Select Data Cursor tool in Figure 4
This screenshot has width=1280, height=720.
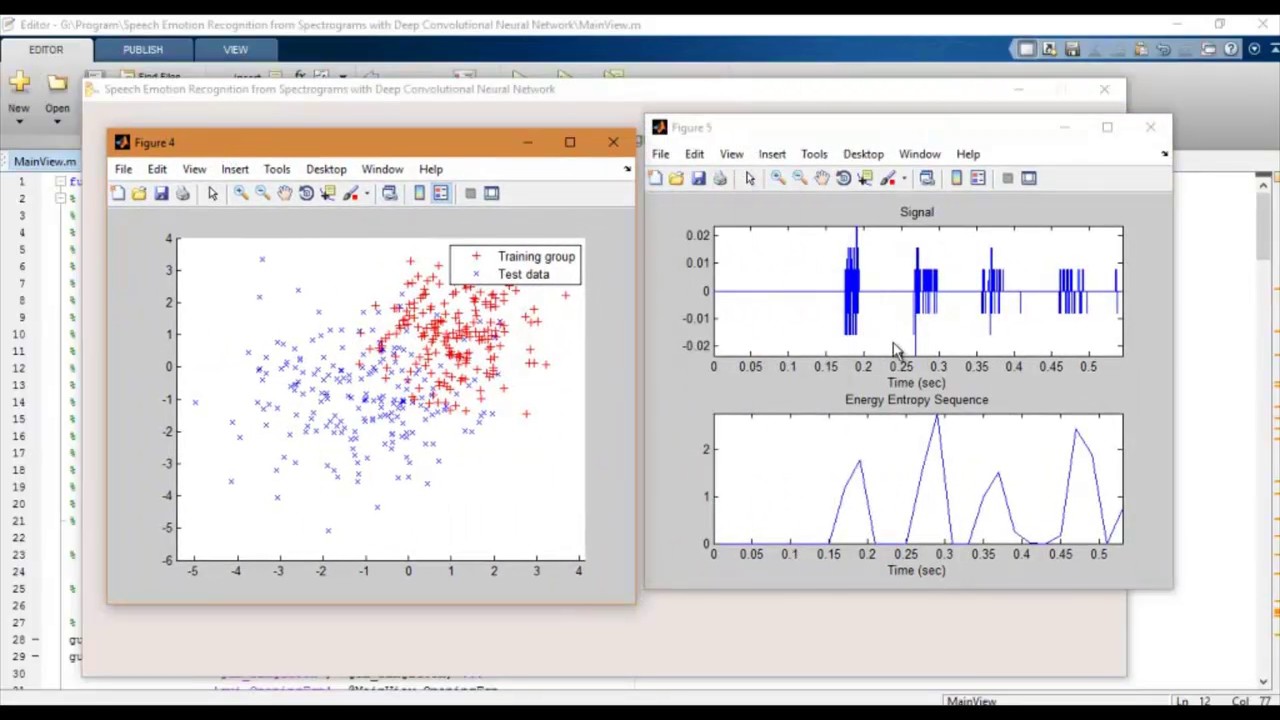[328, 193]
